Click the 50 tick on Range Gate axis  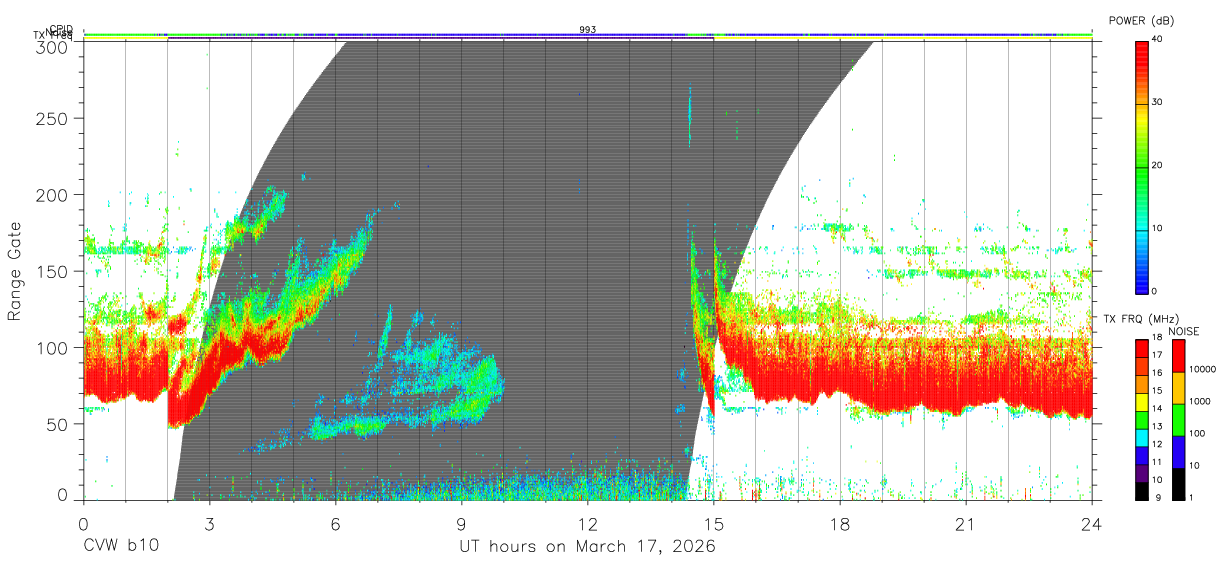[x=59, y=424]
